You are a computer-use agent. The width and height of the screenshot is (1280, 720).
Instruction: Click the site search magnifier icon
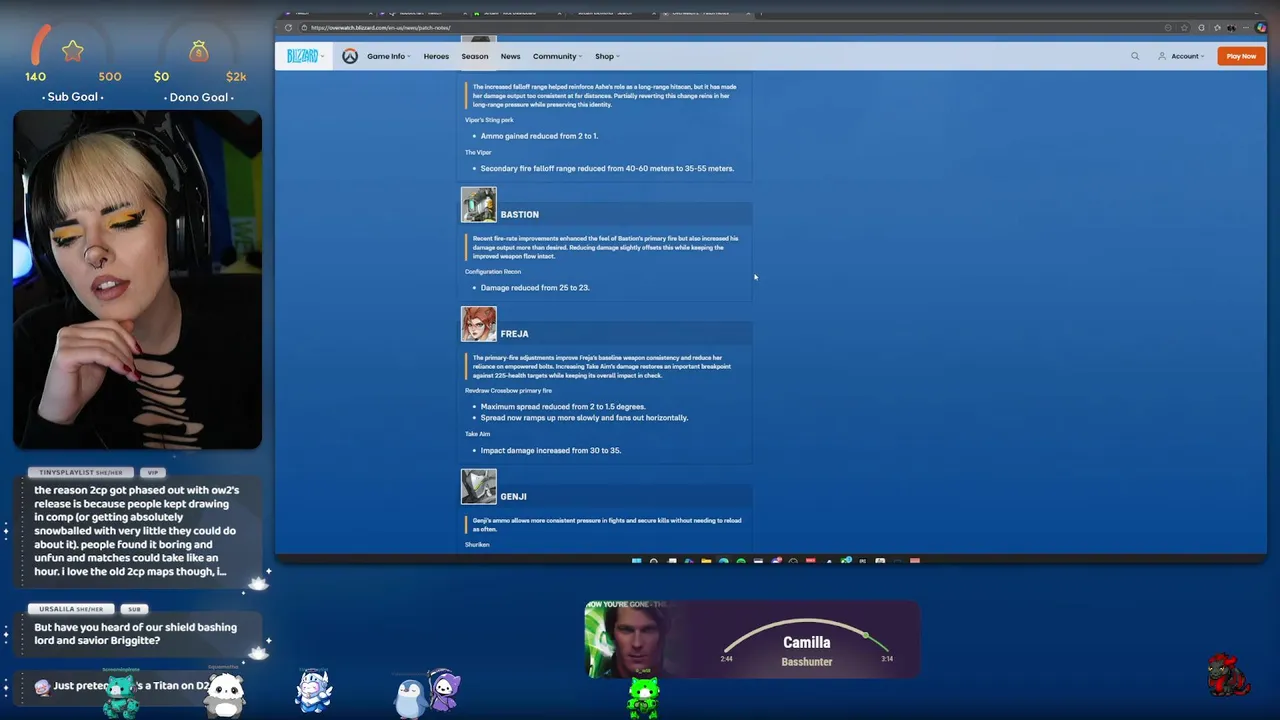[x=1135, y=56]
